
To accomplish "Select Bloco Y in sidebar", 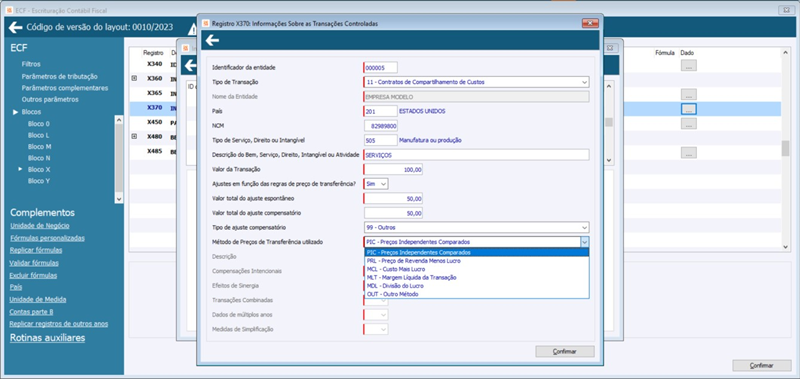I will 39,181.
